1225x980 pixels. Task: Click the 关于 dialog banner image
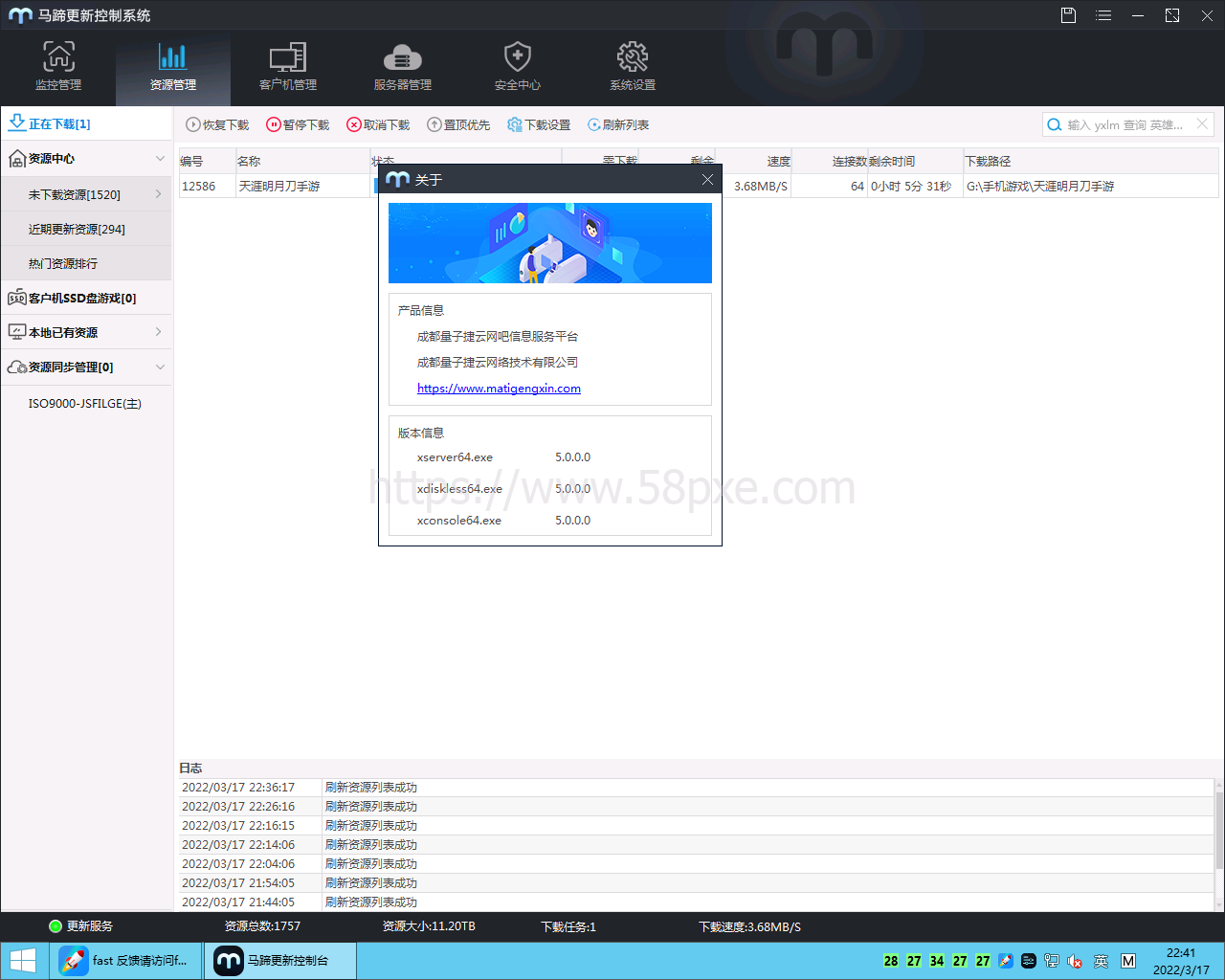click(550, 243)
